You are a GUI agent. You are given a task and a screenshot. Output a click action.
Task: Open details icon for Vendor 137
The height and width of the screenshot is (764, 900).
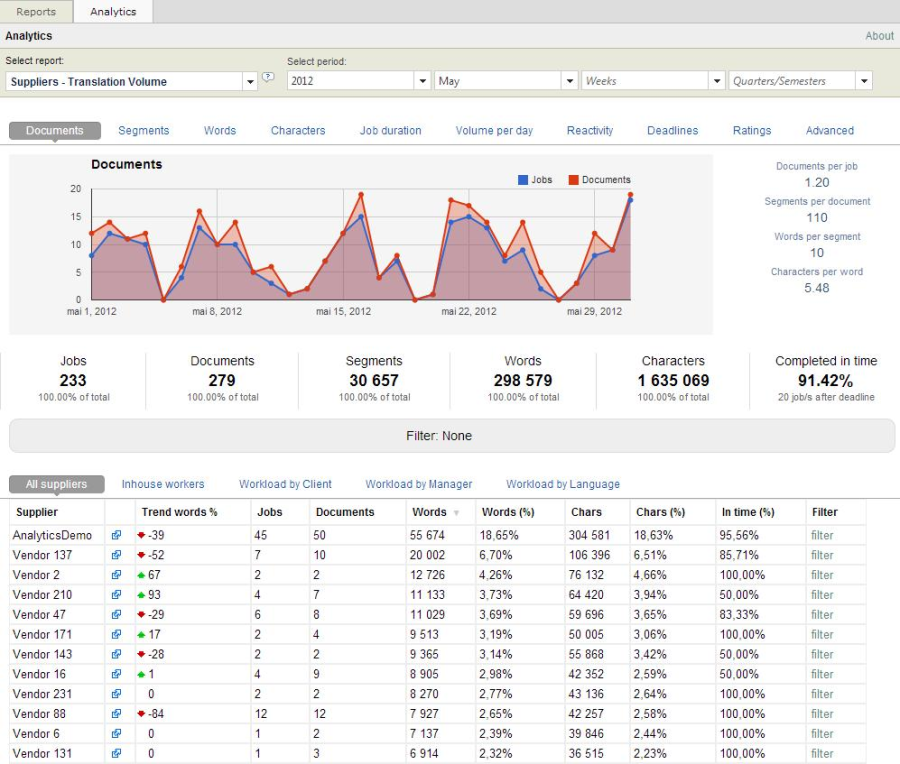tap(116, 556)
